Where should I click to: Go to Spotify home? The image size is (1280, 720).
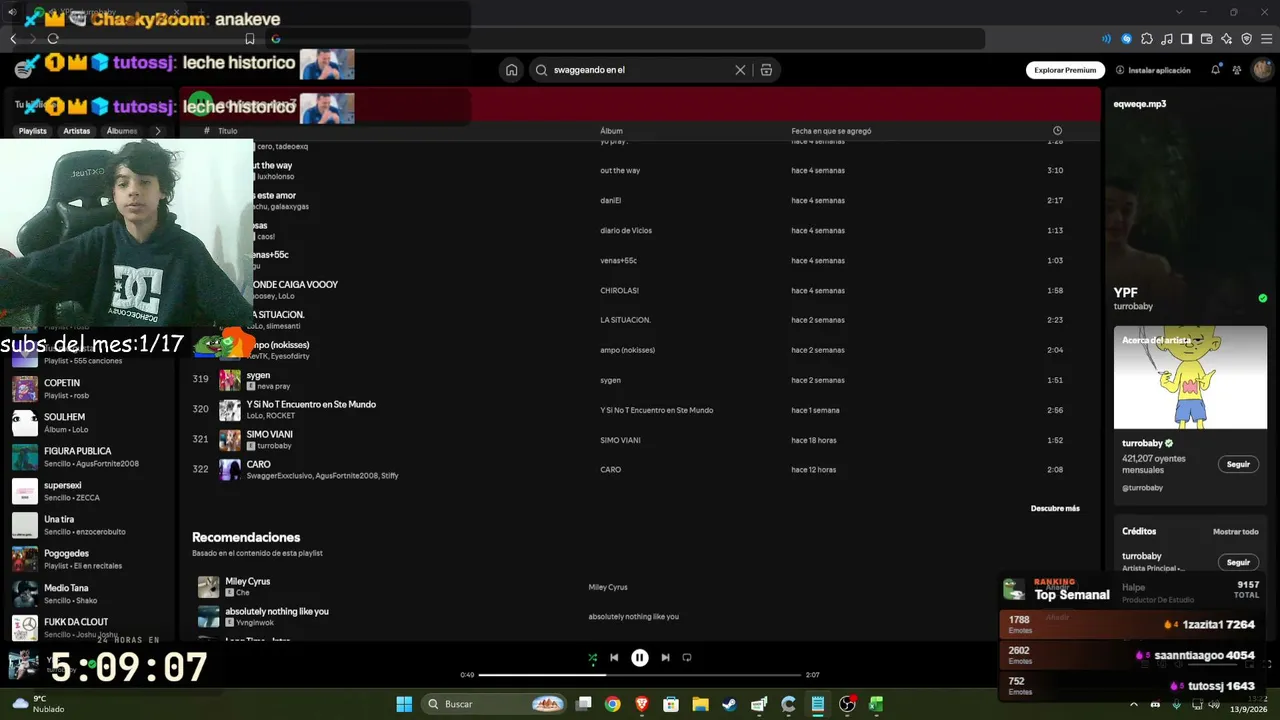tap(512, 70)
